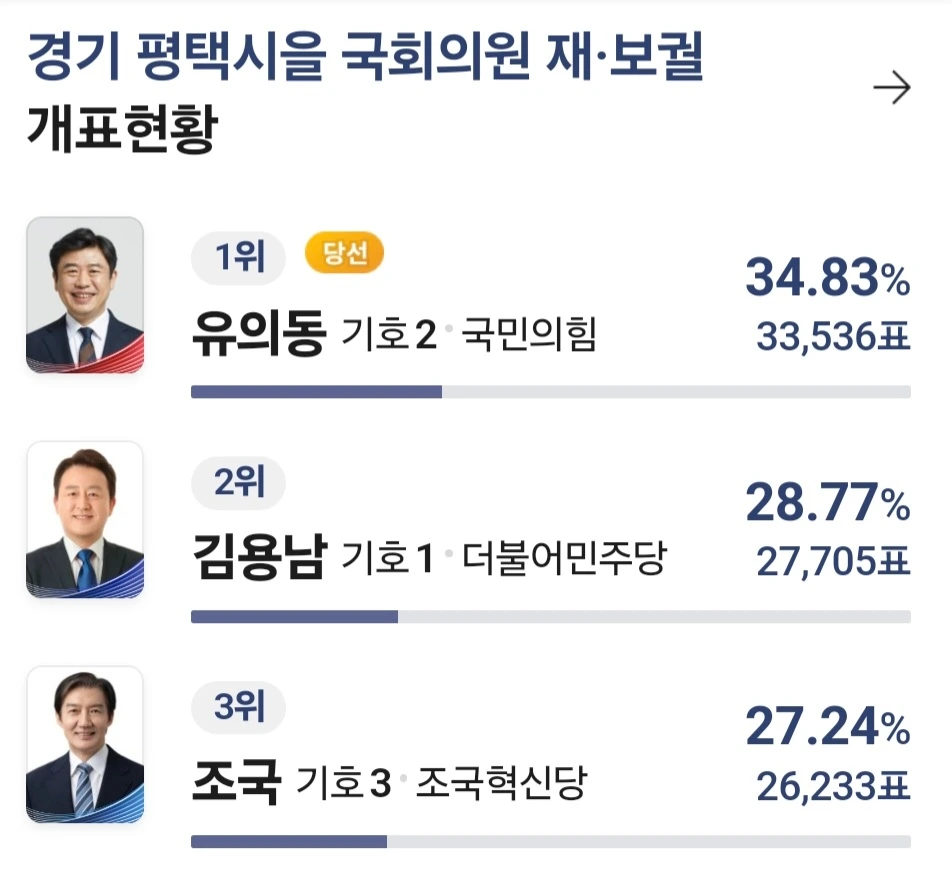Click 조국's vote share progress bar
The image size is (952, 884).
click(x=551, y=841)
